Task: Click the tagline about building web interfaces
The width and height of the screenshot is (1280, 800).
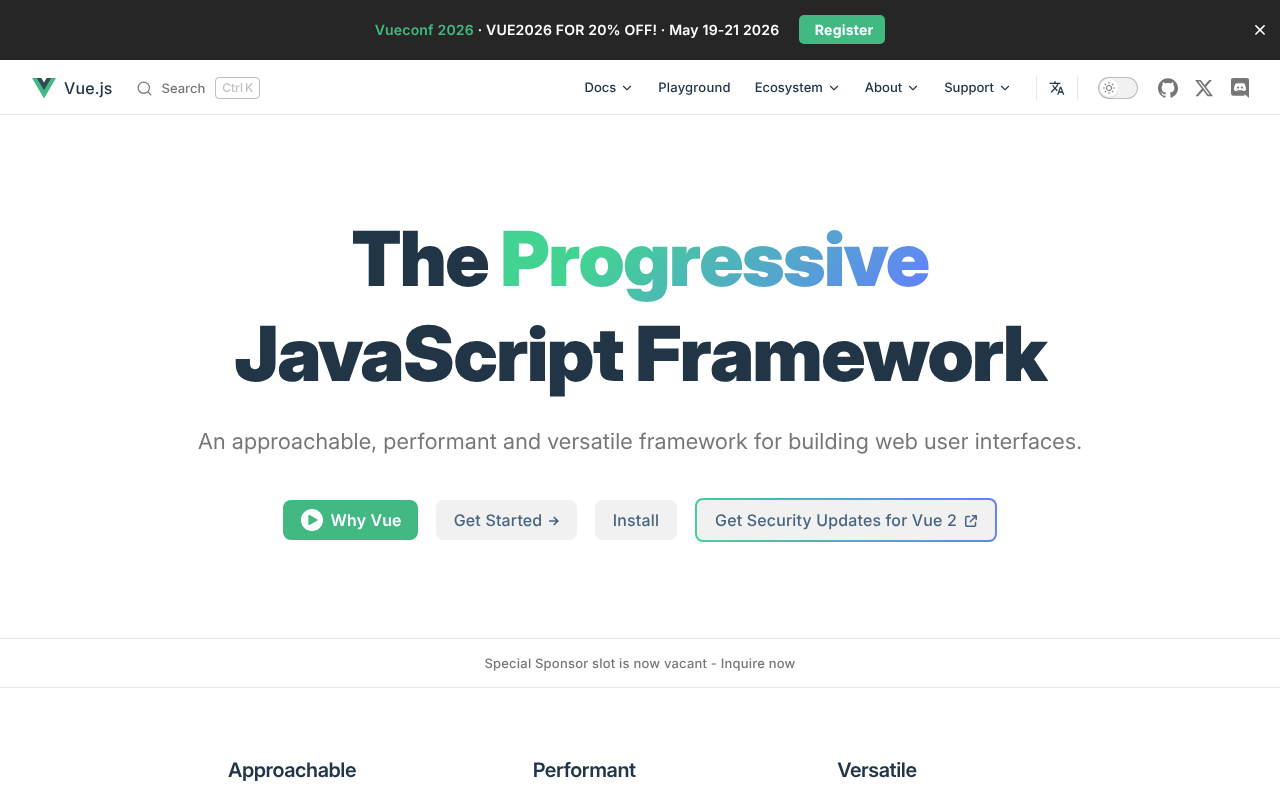Action: pyautogui.click(x=640, y=441)
